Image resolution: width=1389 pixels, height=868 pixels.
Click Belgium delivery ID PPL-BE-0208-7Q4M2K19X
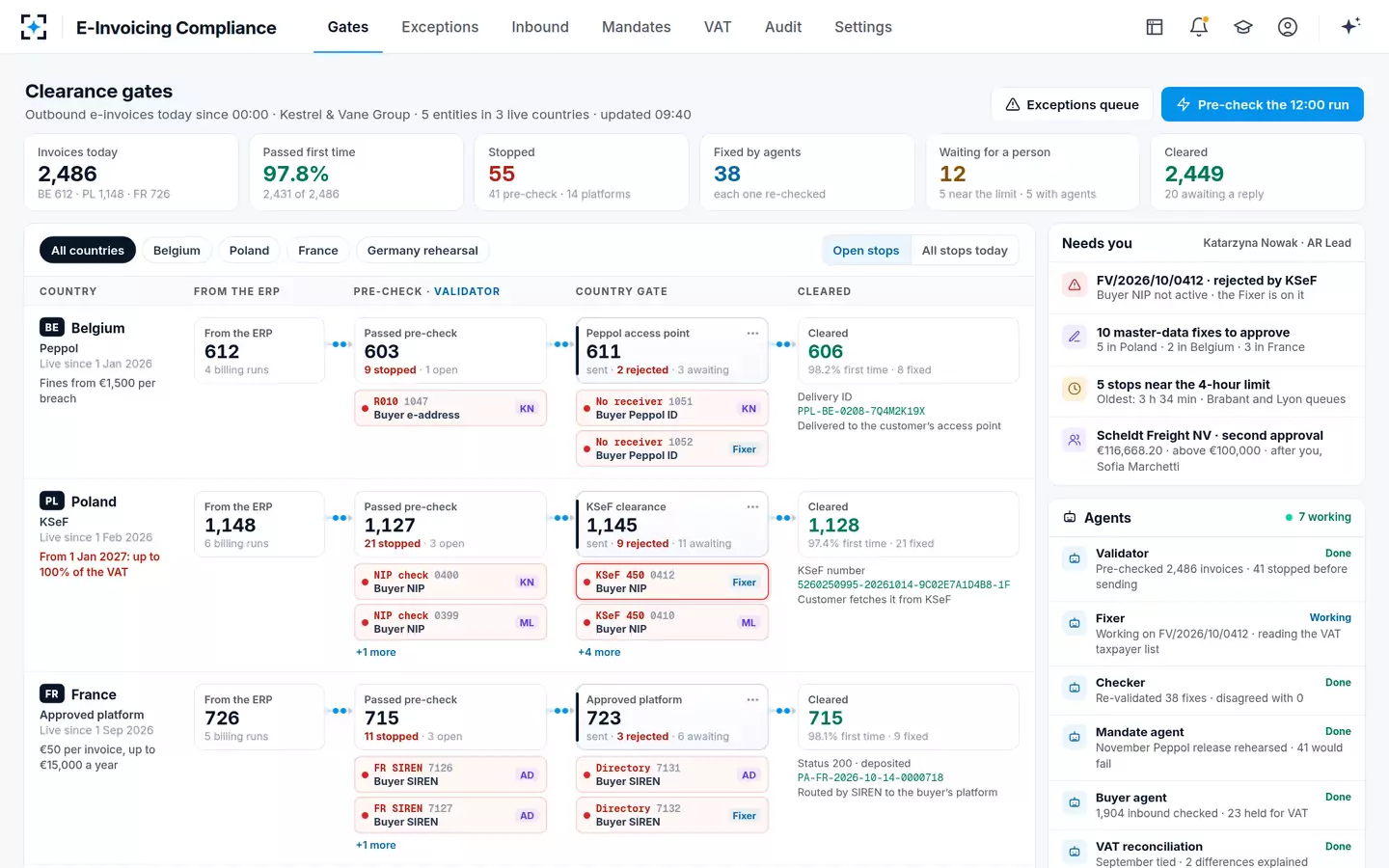click(x=861, y=411)
